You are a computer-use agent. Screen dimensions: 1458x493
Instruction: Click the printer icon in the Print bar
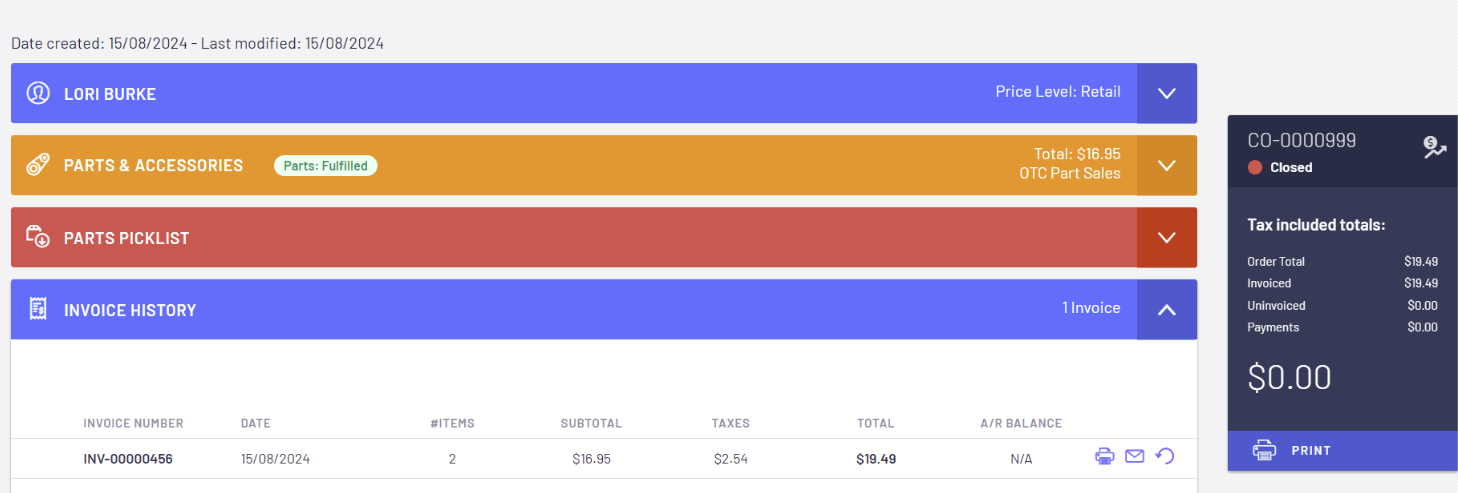[1264, 450]
